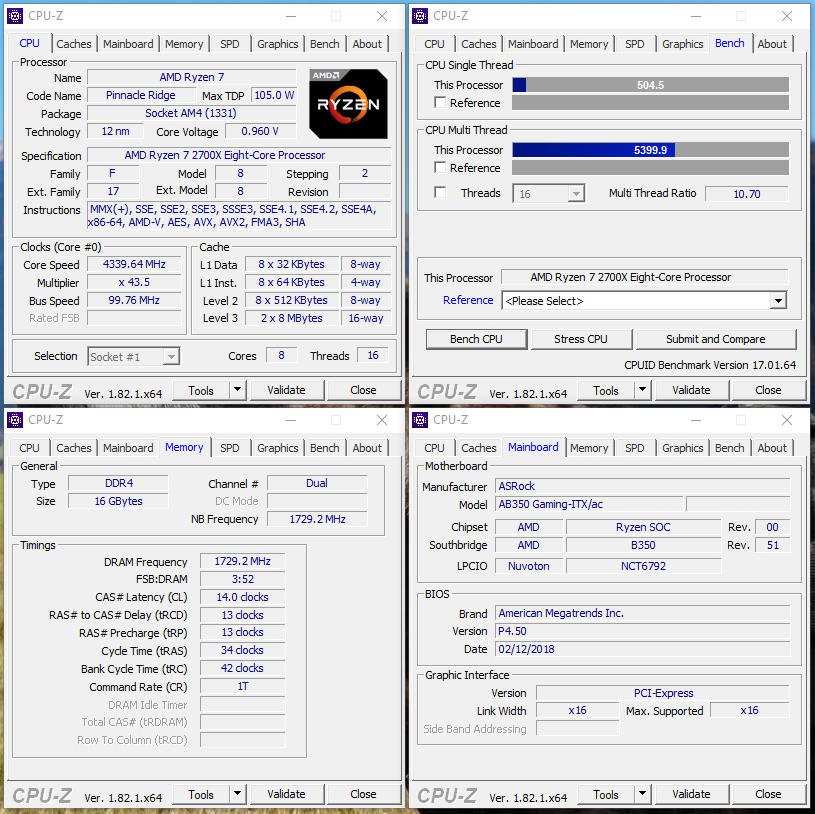Click Close button in the Memory window

(x=363, y=794)
